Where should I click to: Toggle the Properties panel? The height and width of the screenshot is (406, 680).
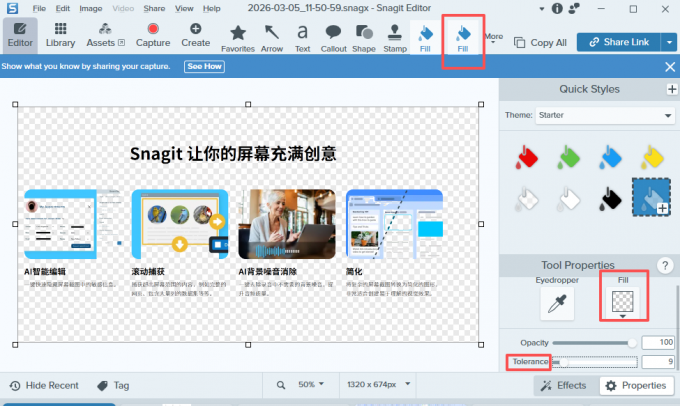(x=636, y=385)
